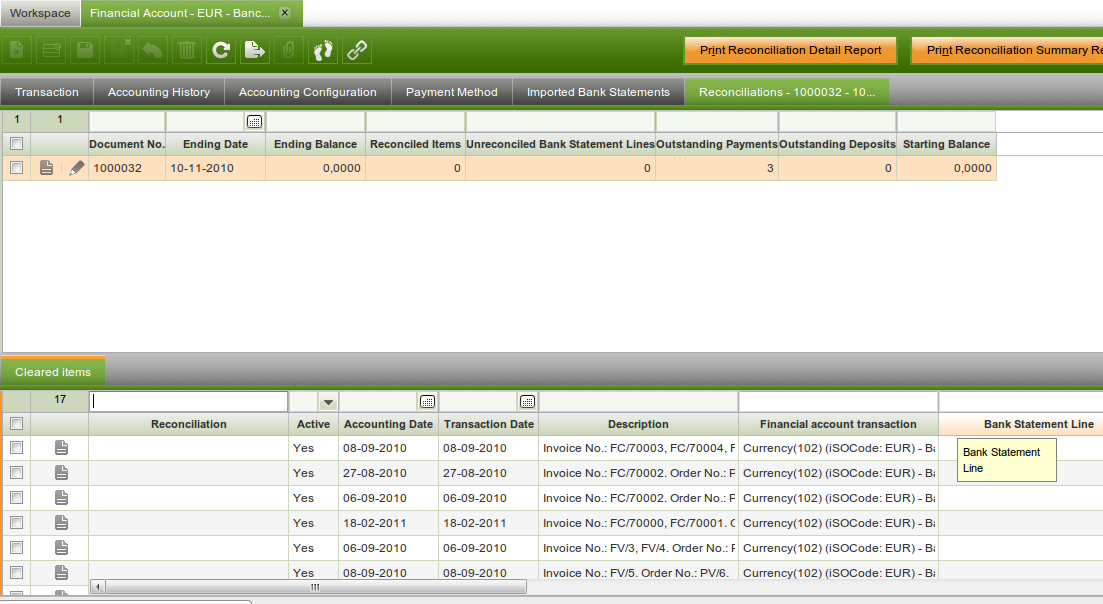This screenshot has width=1103, height=604.
Task: Click the Delete trash can icon
Action: click(x=186, y=50)
